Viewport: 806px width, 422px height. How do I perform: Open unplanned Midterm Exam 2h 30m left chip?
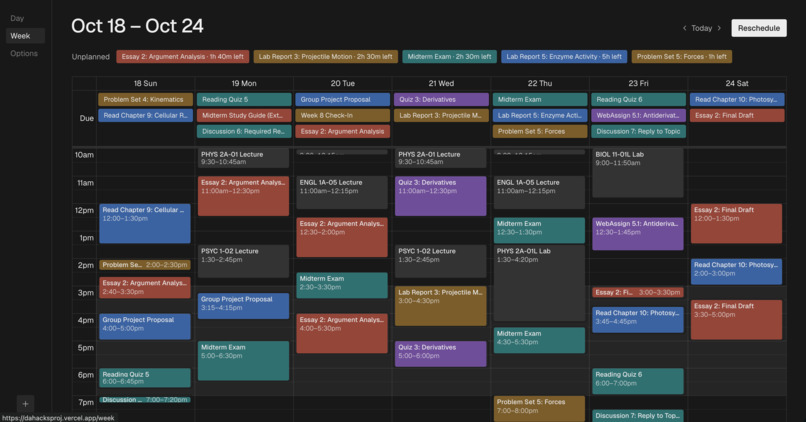coord(449,57)
